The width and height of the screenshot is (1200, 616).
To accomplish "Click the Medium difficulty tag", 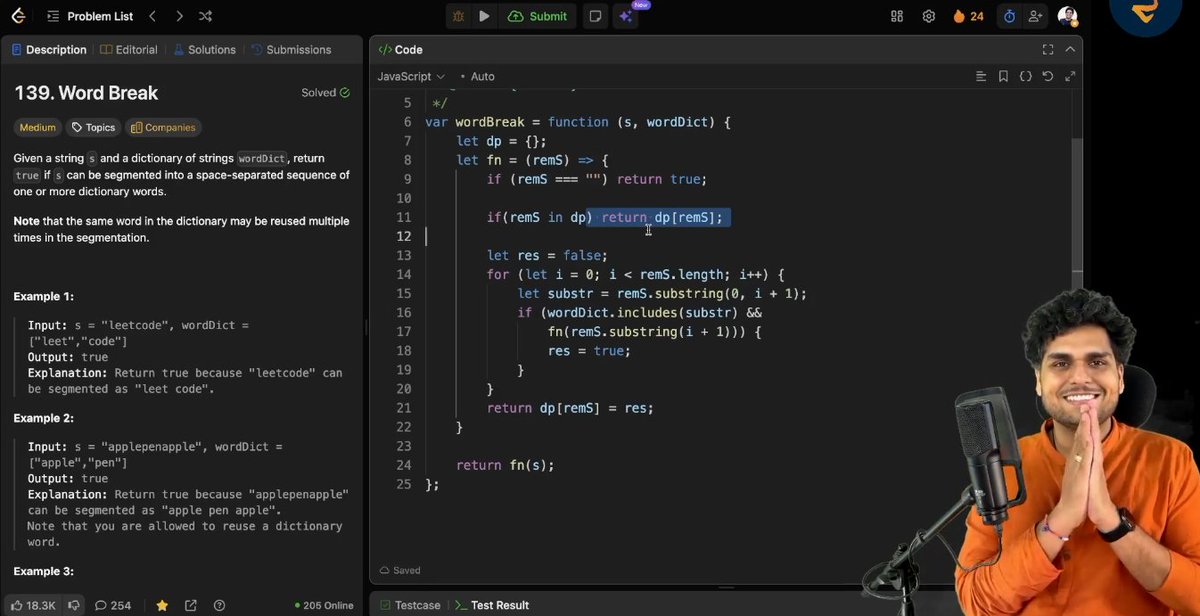I will click(37, 127).
